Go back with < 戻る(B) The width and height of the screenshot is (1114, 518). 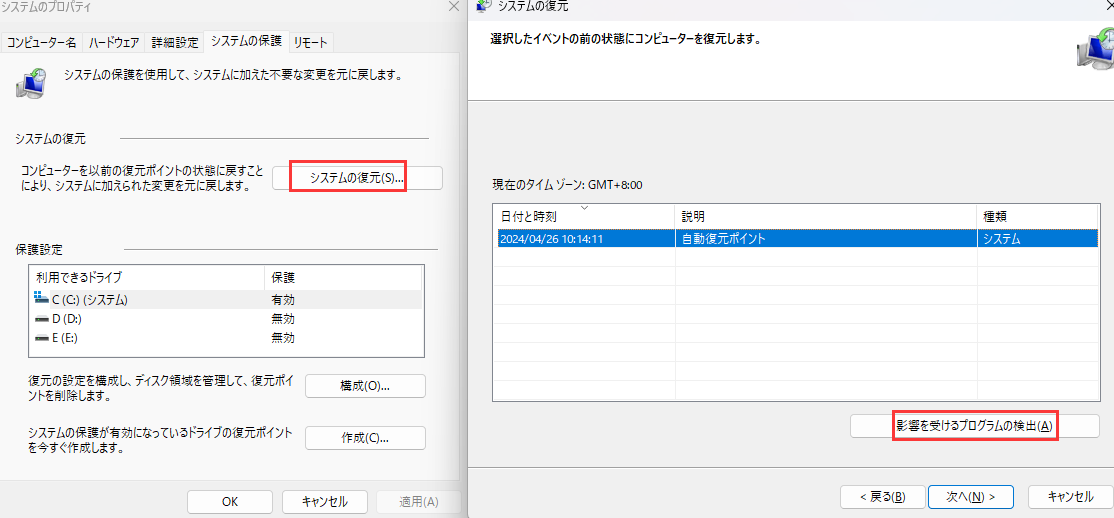point(882,497)
